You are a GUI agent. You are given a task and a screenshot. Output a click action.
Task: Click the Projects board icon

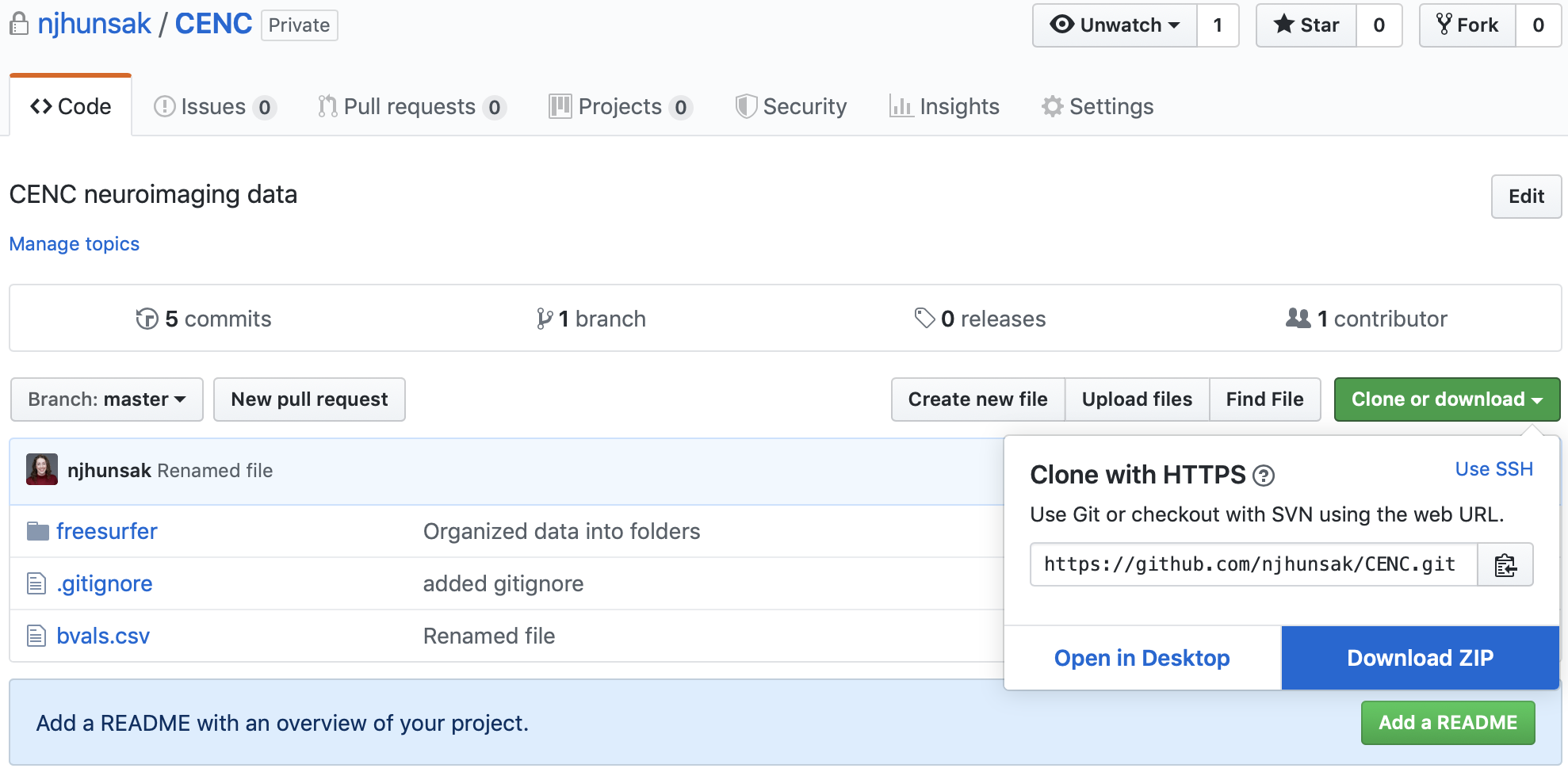[x=560, y=106]
